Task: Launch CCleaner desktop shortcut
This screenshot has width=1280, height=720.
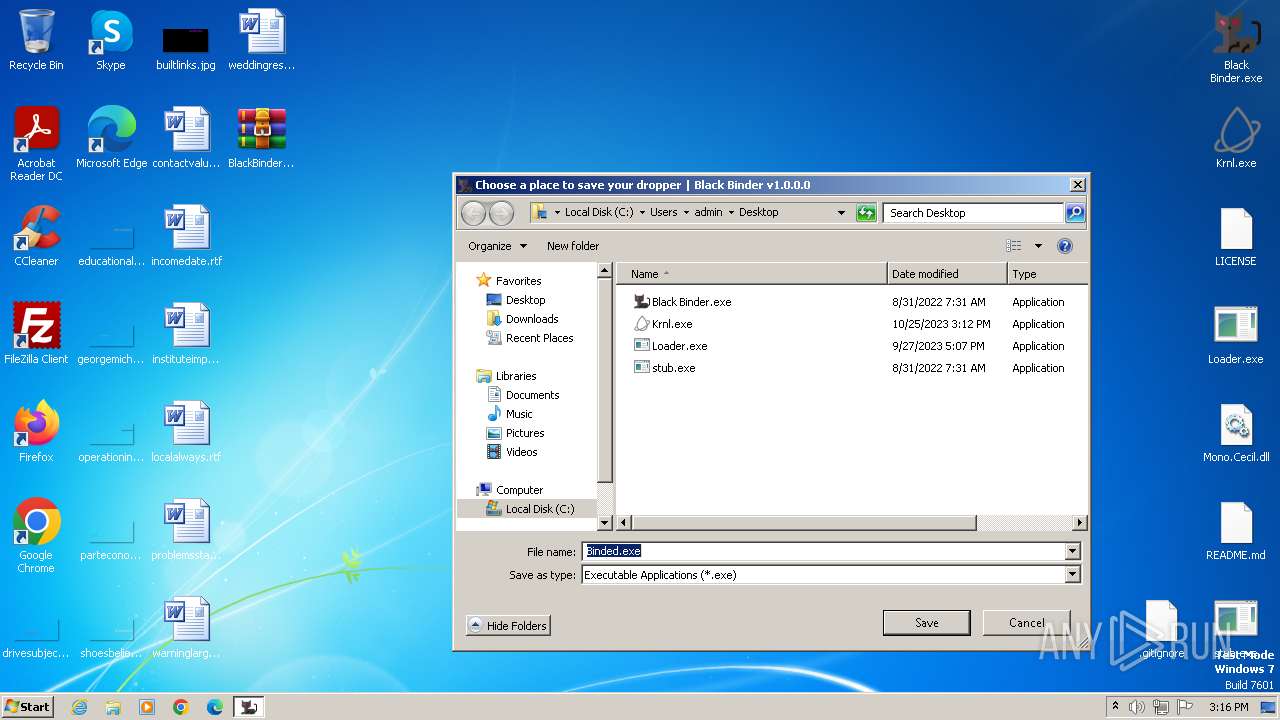Action: point(36,237)
